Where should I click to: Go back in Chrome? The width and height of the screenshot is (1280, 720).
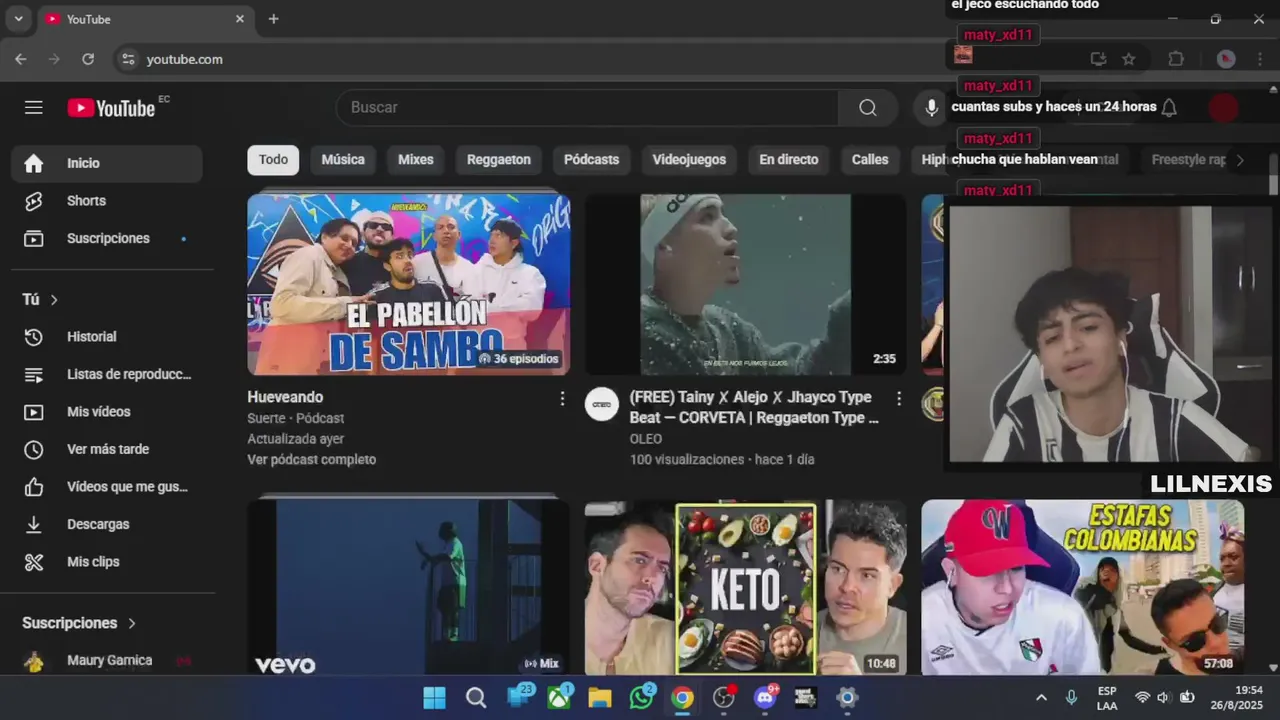[21, 59]
